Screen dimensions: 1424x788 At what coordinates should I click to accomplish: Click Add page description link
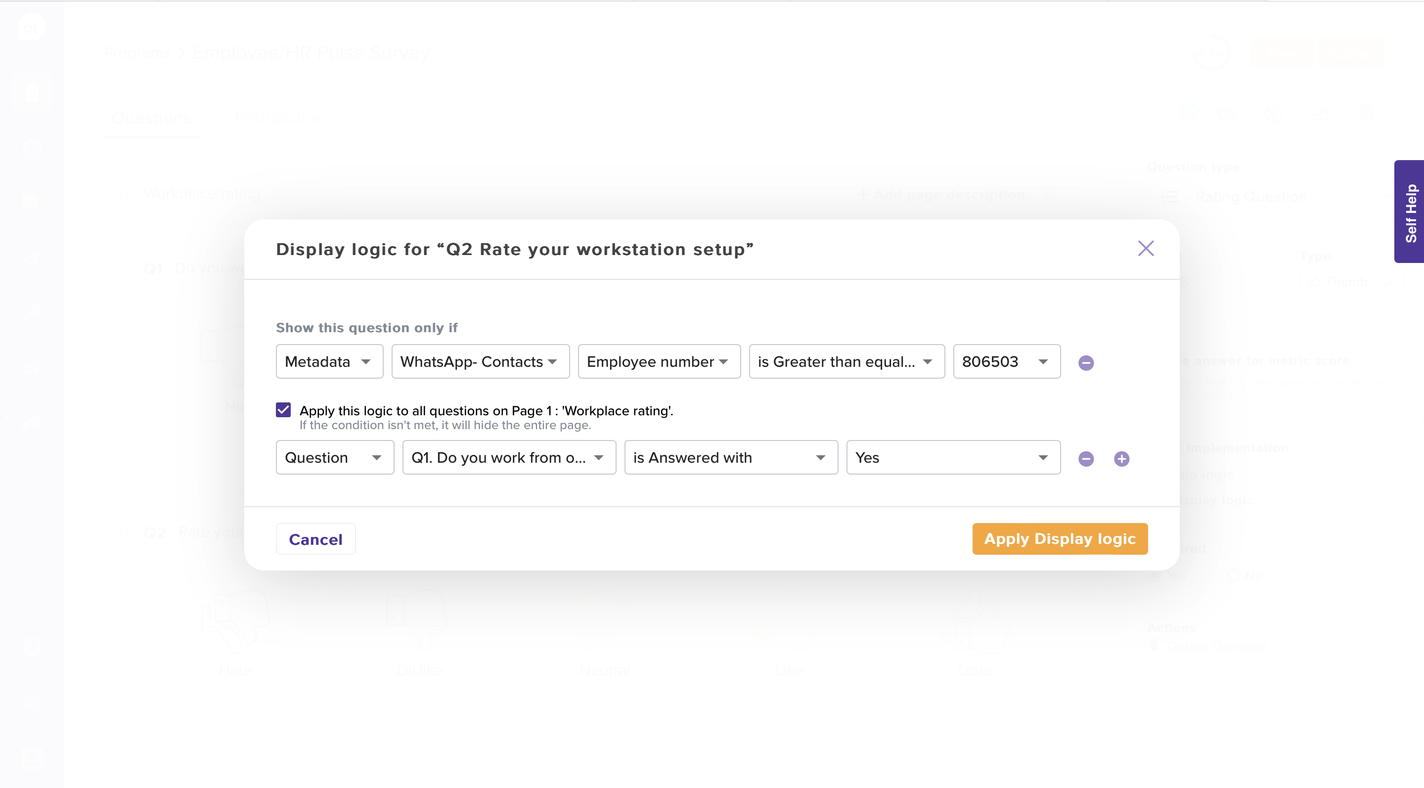[940, 195]
